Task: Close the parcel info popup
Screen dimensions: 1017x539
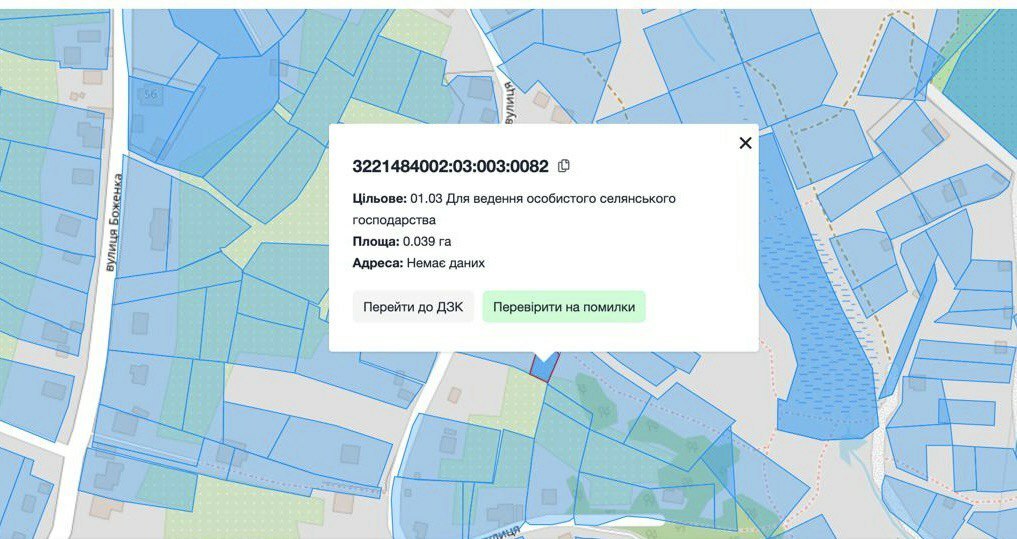Action: coord(745,143)
